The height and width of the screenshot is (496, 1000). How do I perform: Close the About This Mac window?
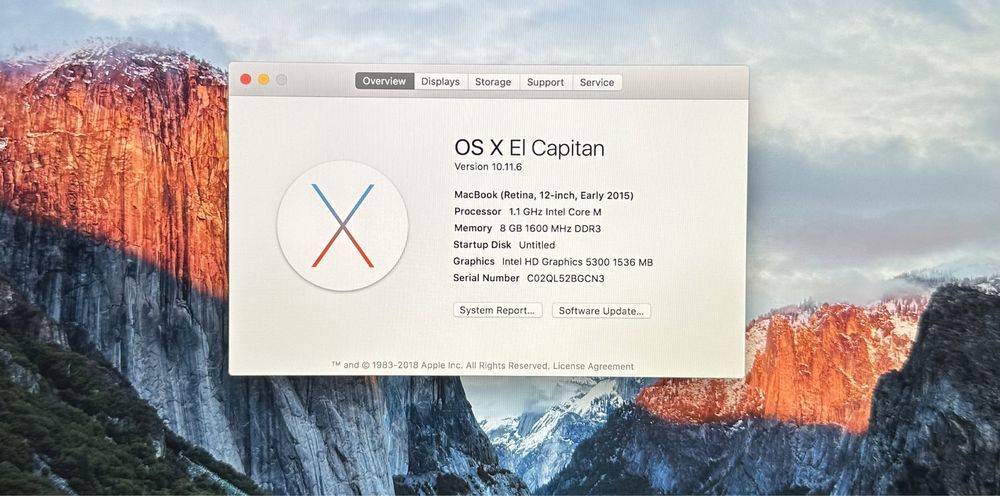pos(246,79)
